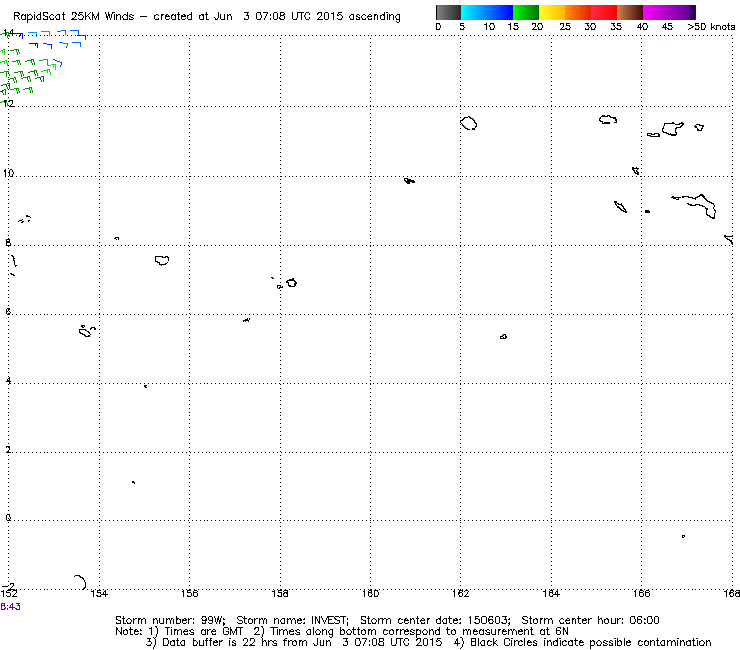
Task: Click latitude label 6 on left axis
Action: click(x=8, y=312)
